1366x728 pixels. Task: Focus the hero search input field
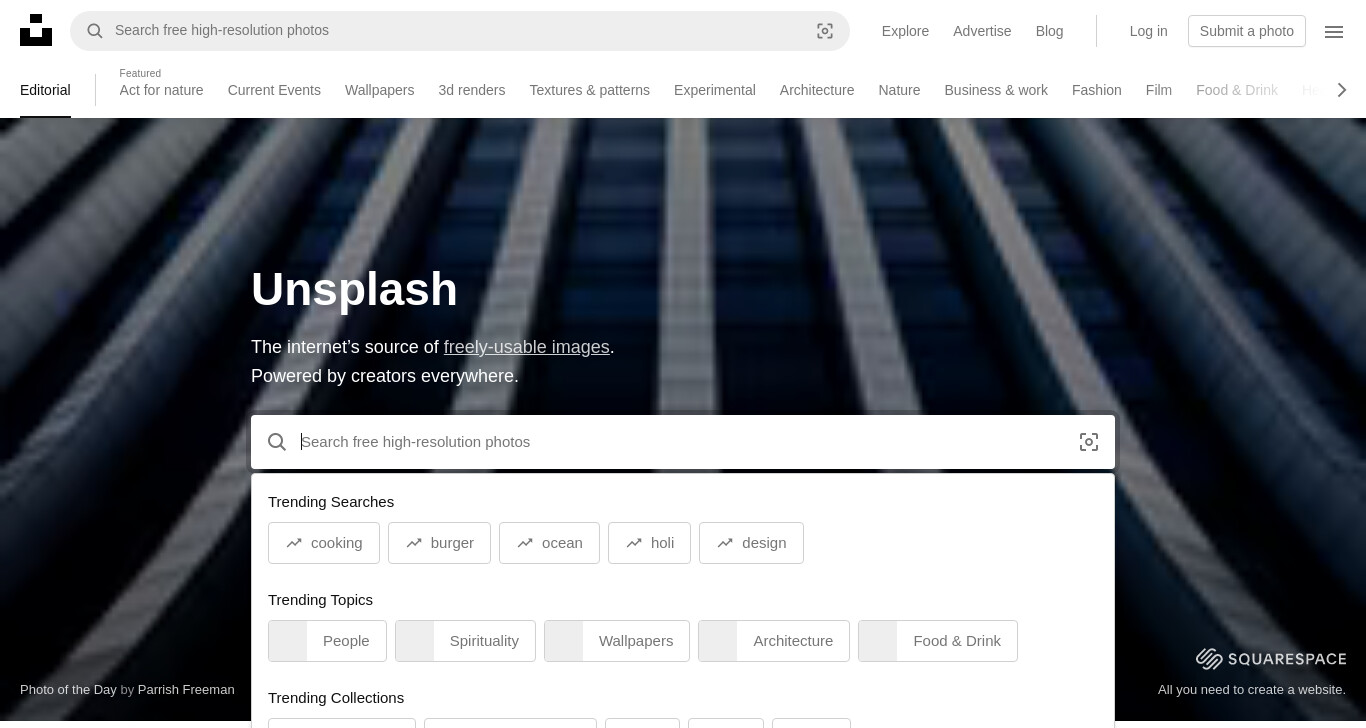[683, 442]
